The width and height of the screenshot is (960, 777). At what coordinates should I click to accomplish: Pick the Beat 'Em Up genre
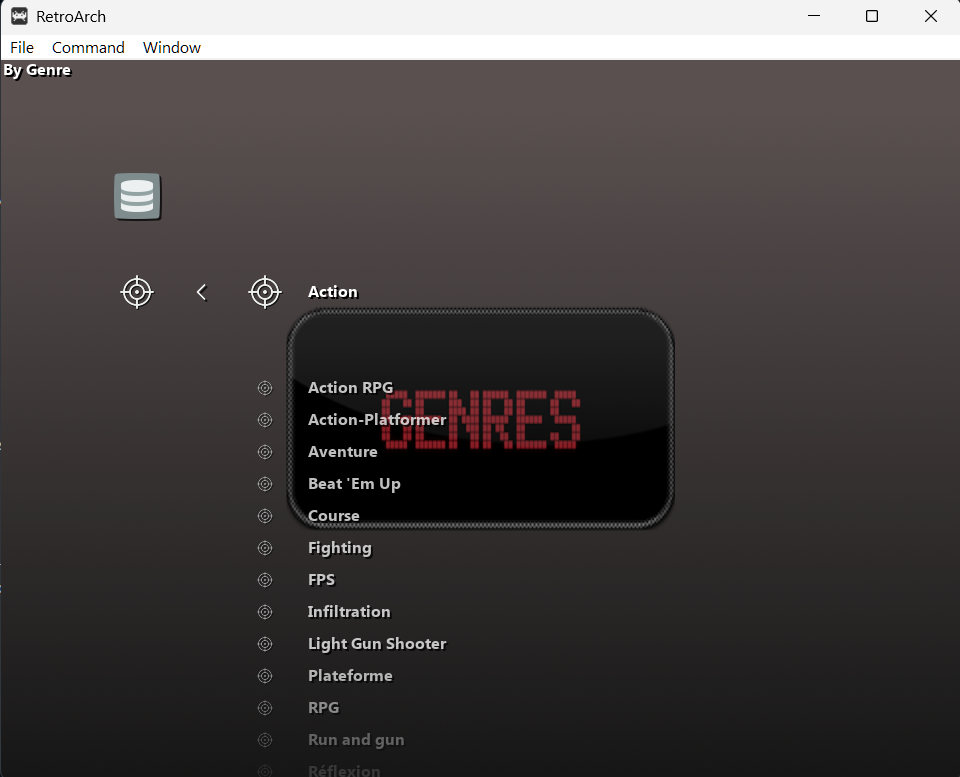[354, 484]
